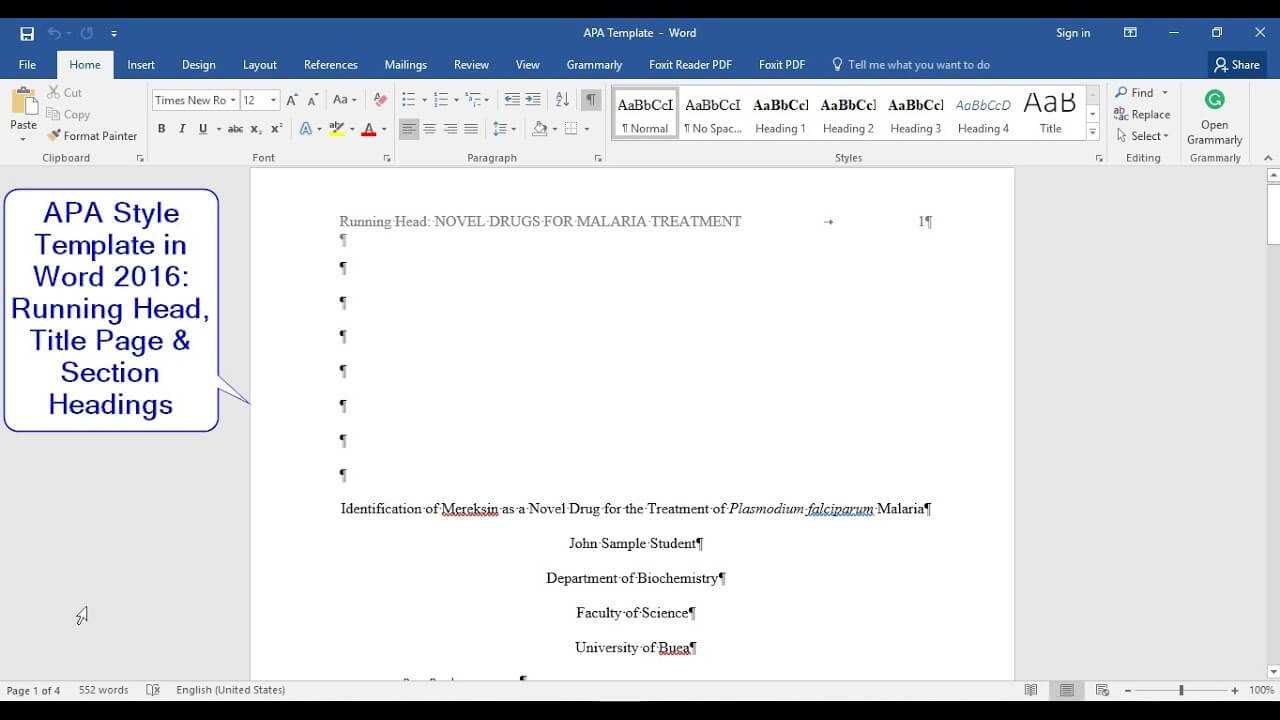Open the References tab
The height and width of the screenshot is (720, 1280).
(330, 65)
